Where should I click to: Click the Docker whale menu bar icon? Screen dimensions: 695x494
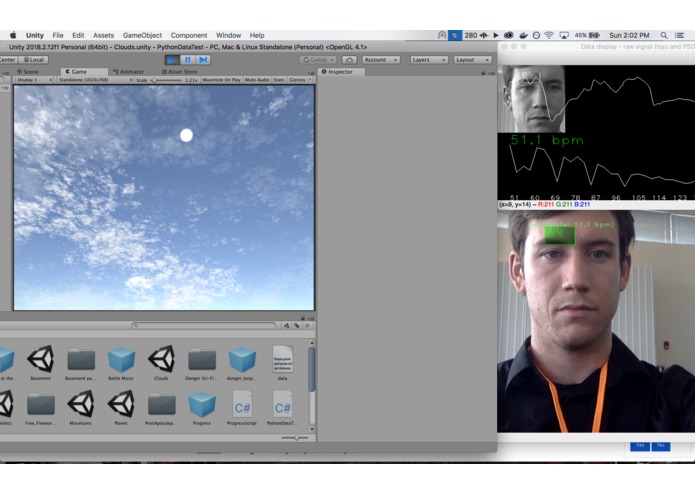tap(523, 35)
